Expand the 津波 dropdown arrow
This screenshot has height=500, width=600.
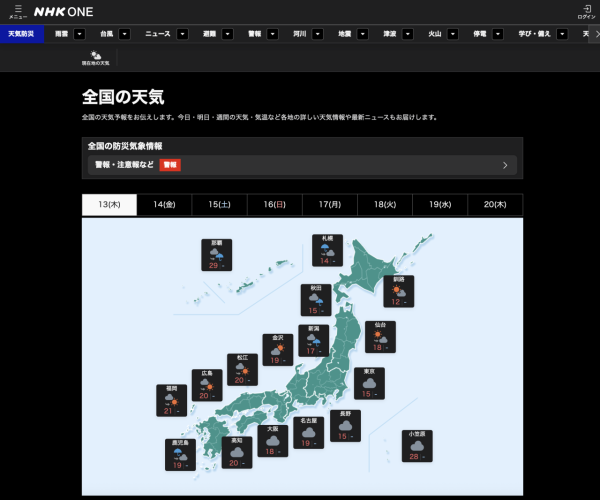tap(408, 34)
